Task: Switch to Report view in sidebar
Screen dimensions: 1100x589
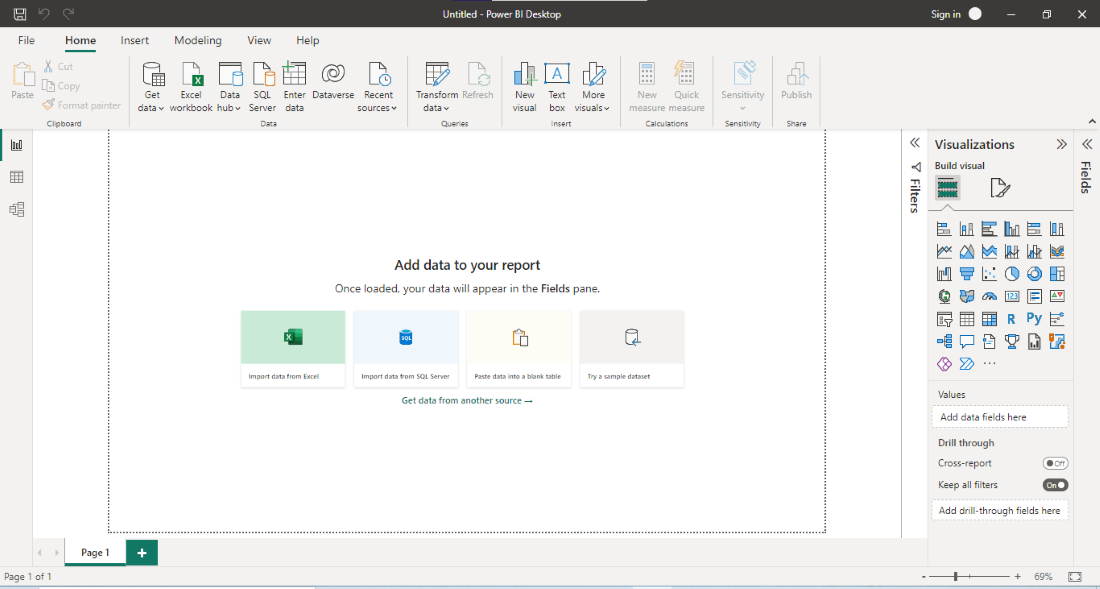Action: (16, 145)
